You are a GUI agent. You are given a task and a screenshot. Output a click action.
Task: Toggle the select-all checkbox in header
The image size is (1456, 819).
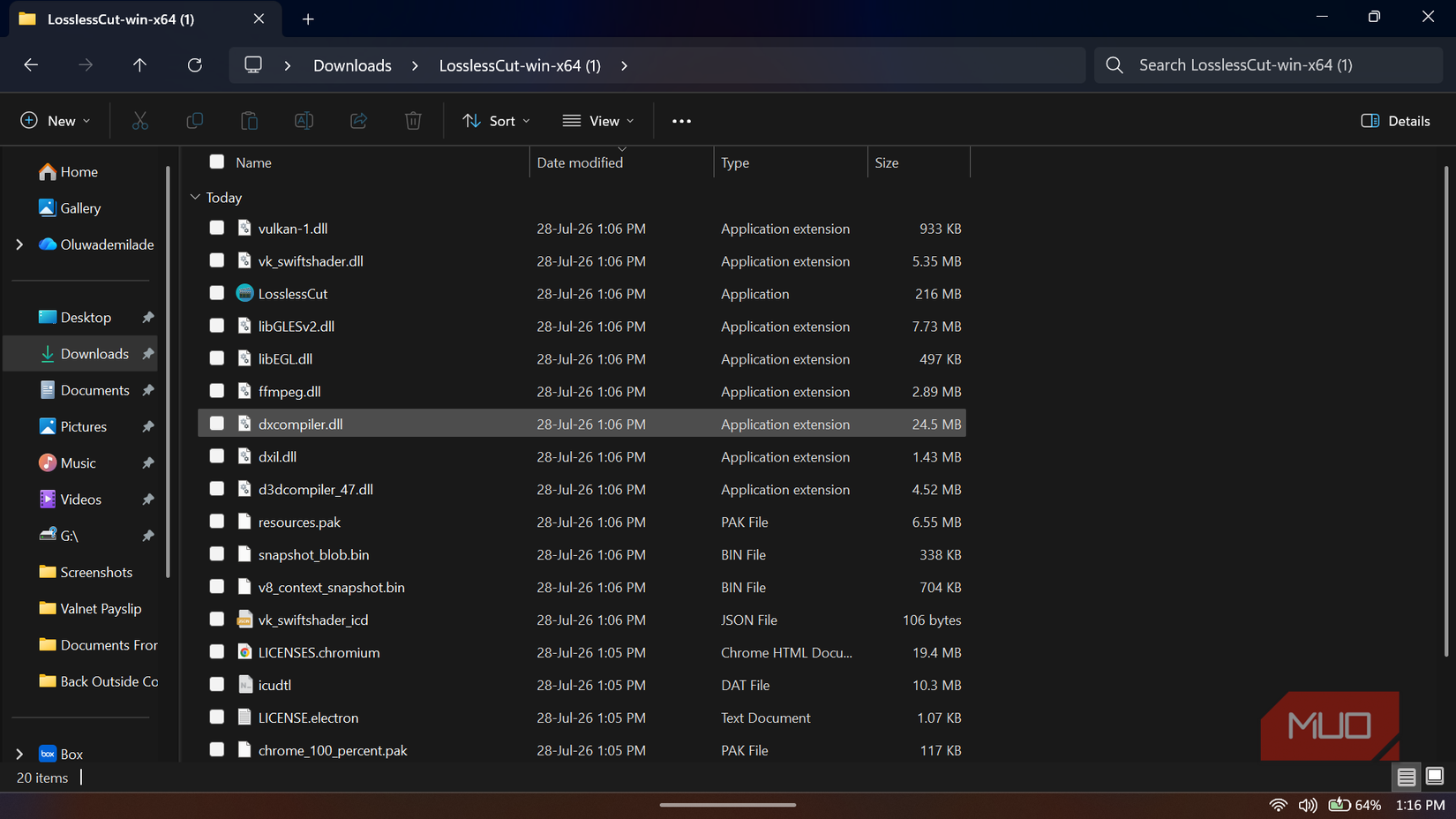pyautogui.click(x=217, y=162)
